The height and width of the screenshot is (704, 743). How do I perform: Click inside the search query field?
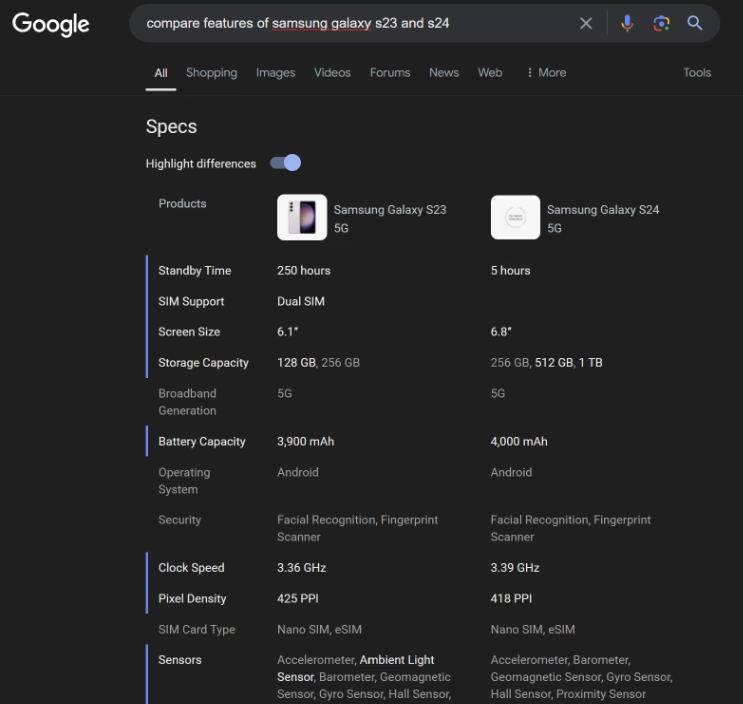pyautogui.click(x=350, y=23)
